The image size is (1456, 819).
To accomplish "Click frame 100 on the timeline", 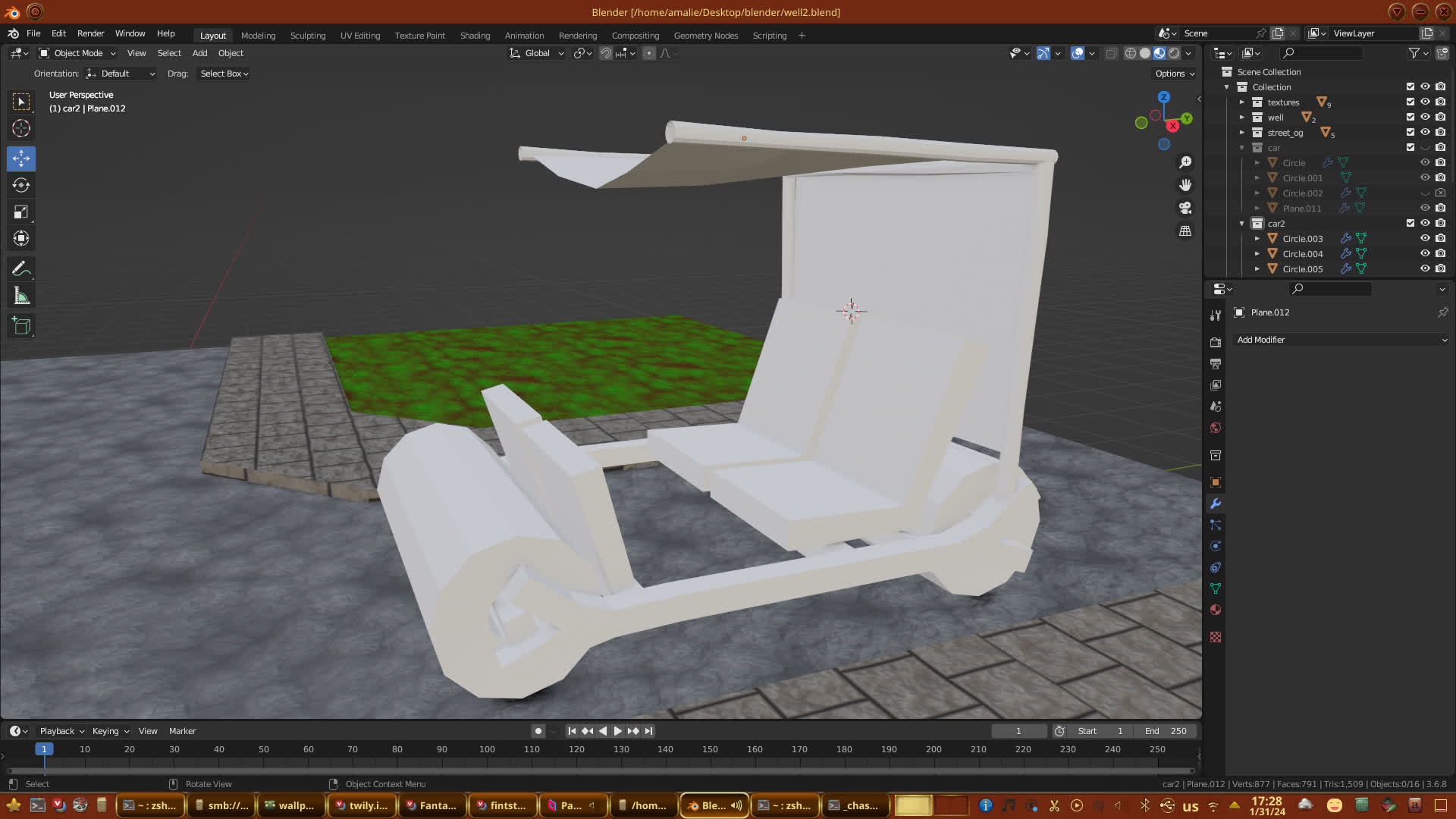I will (487, 749).
